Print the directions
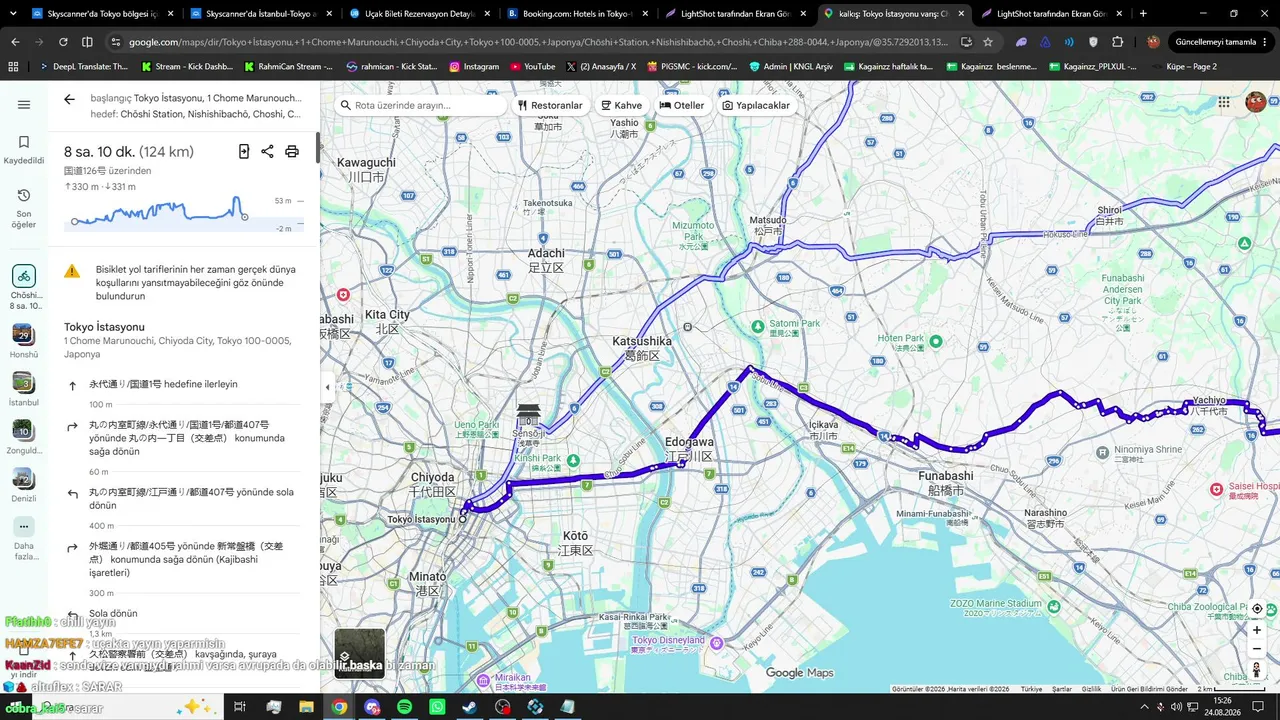This screenshot has width=1280, height=720. [292, 152]
